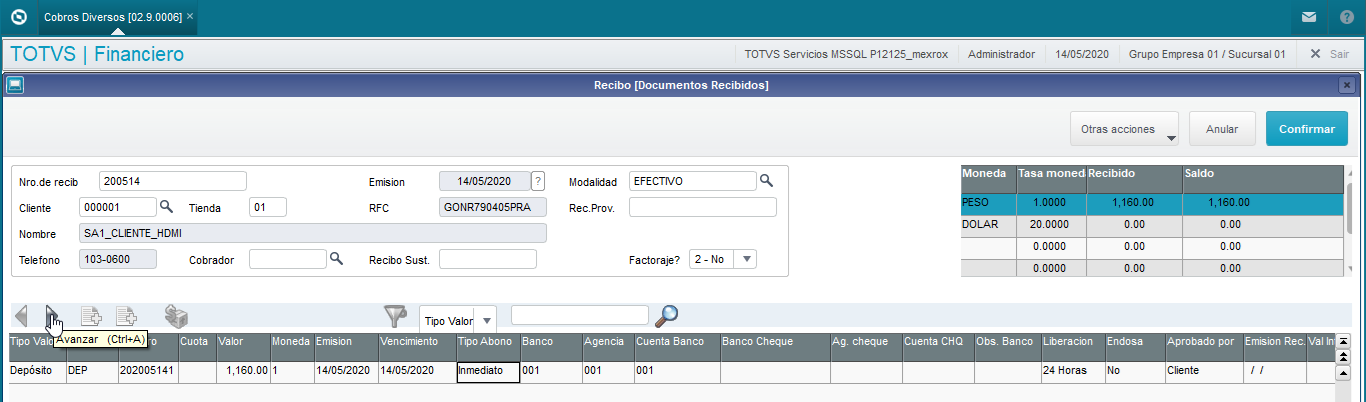The image size is (1366, 402).
Task: Click the Rec.Prov. field
Action: (x=702, y=207)
